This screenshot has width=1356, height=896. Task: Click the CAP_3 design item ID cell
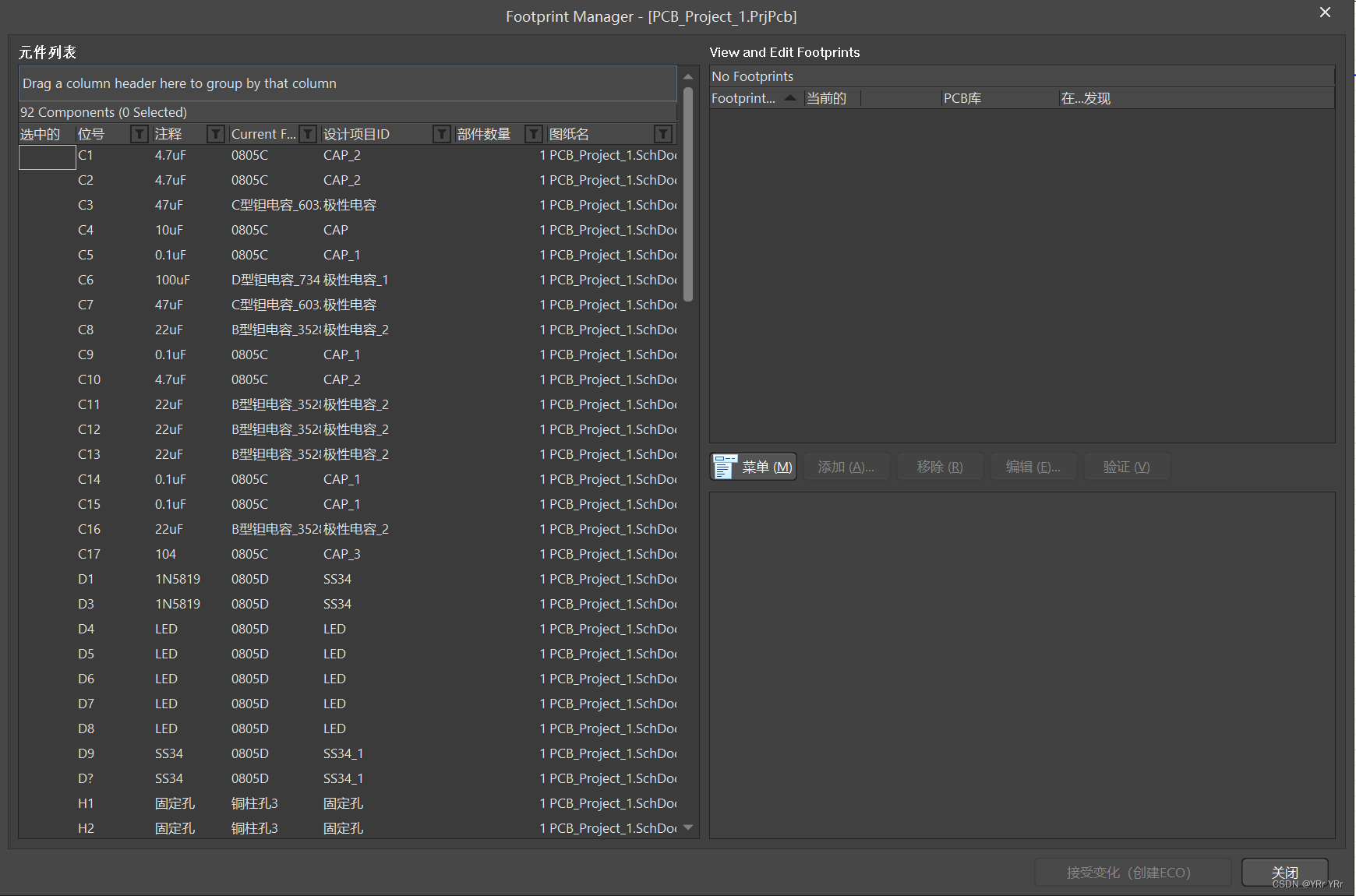click(x=342, y=554)
